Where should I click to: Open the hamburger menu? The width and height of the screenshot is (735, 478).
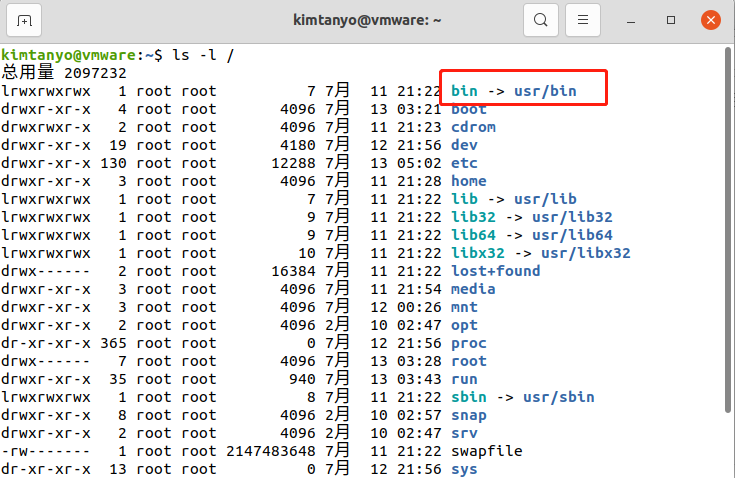tap(583, 20)
